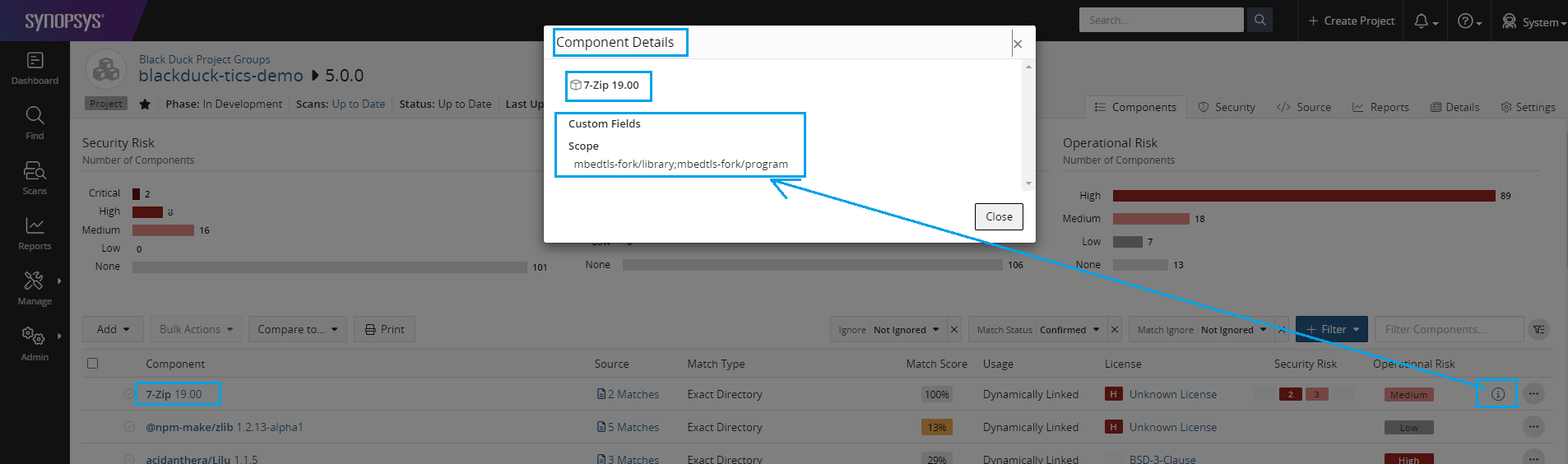Viewport: 1568px width, 464px height.
Task: Click the H license risk badge for 7-Zip
Action: (x=1113, y=394)
